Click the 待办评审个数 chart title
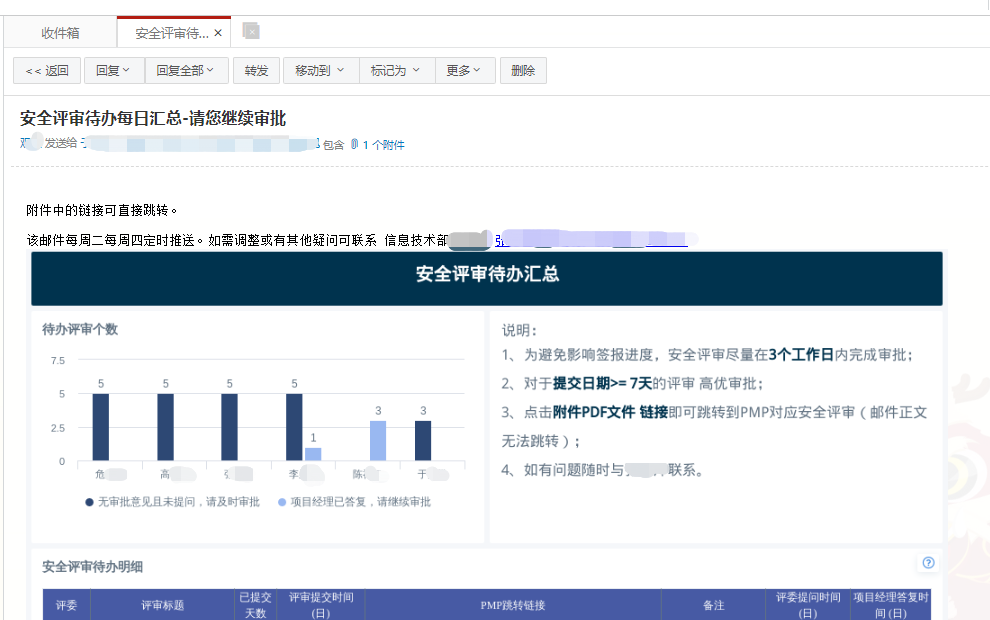Image resolution: width=990 pixels, height=620 pixels. [x=80, y=329]
